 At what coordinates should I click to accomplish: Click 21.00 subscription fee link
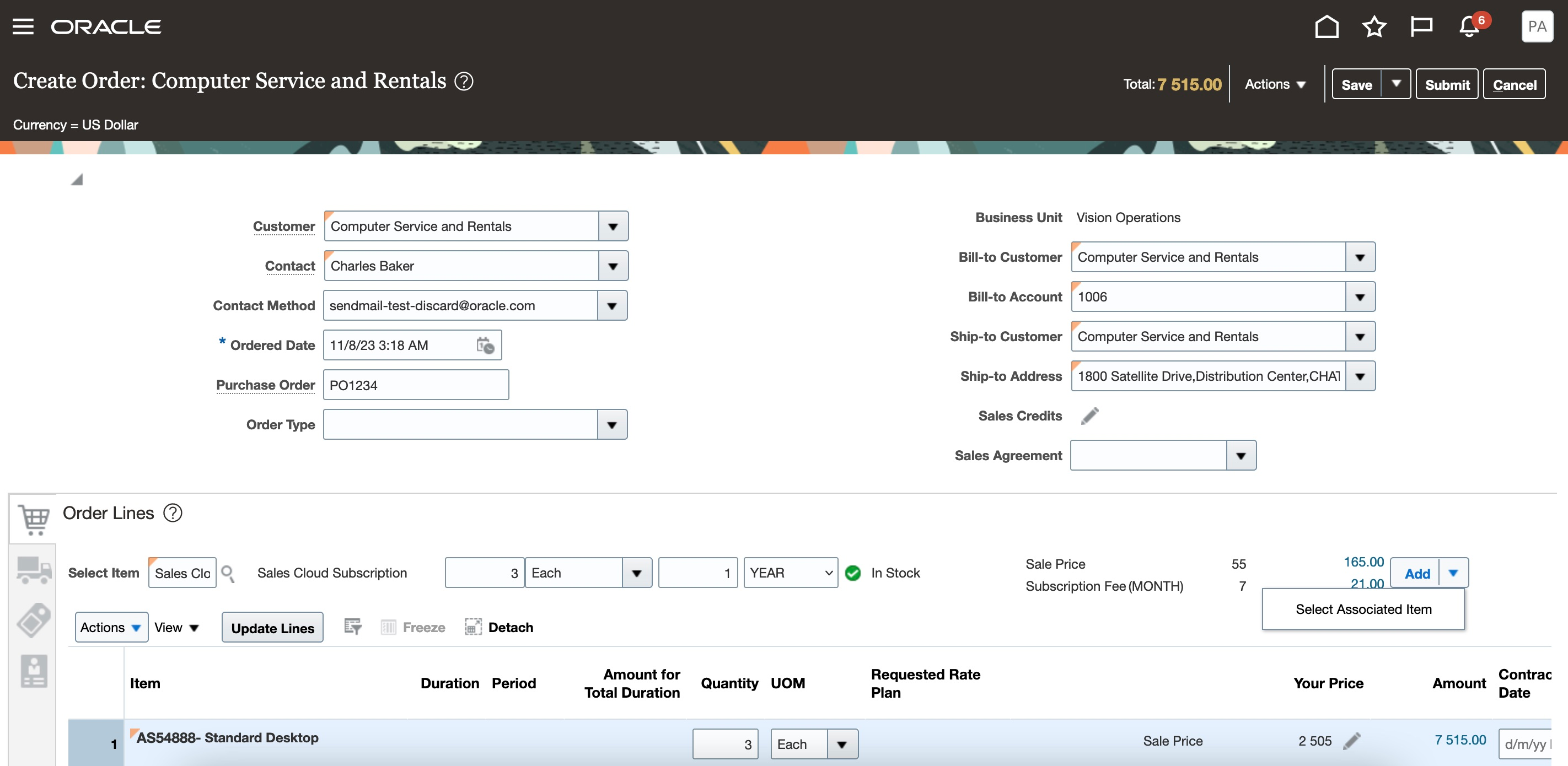tap(1367, 584)
